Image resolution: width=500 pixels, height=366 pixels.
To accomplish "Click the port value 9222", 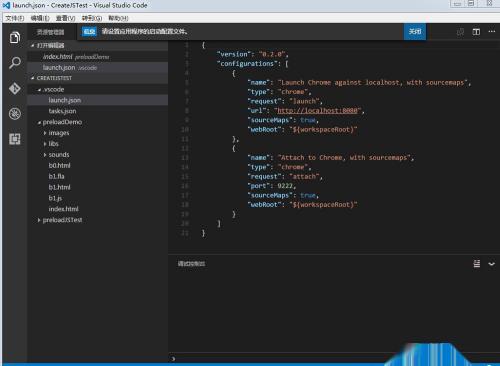I will click(285, 186).
